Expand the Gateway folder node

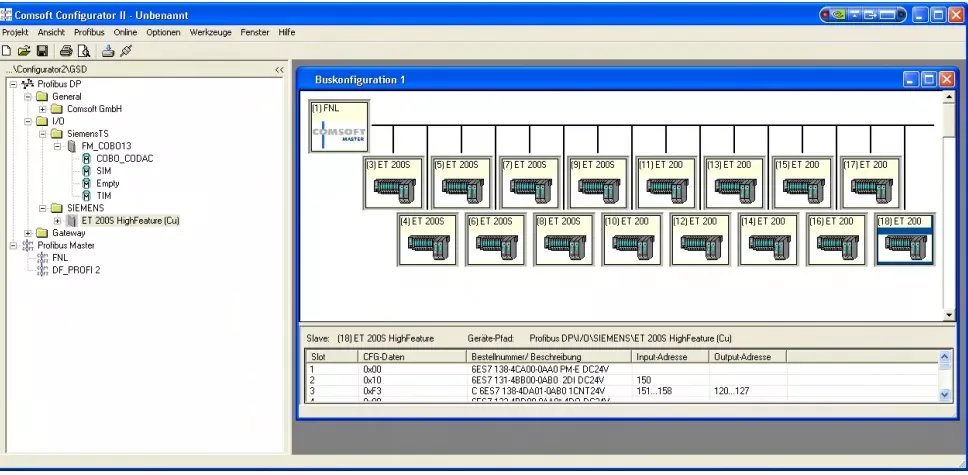coord(28,233)
